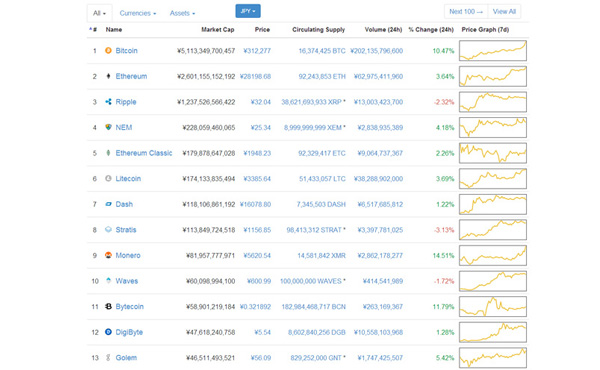Click Ethereum's 7d price graph
The width and height of the screenshot is (600, 370).
point(493,76)
